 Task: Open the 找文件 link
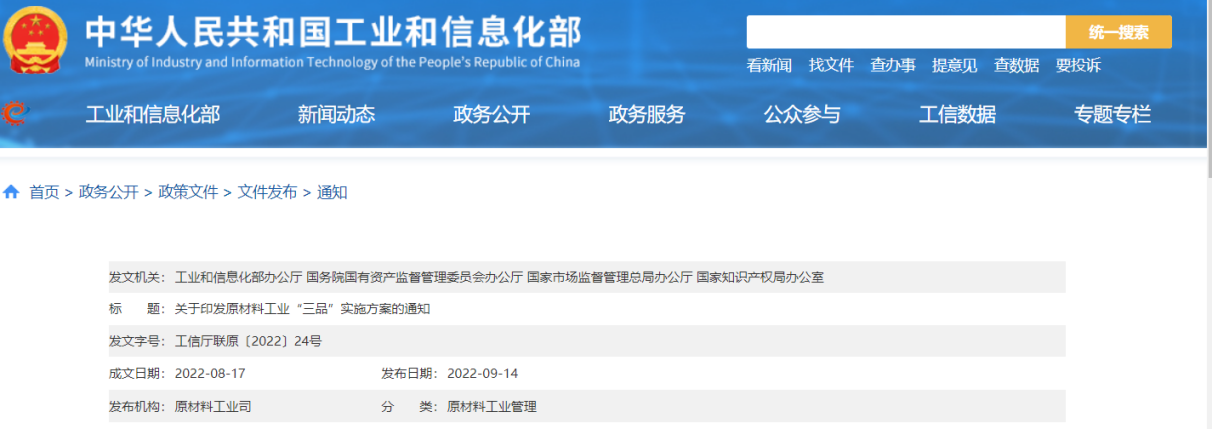(831, 65)
